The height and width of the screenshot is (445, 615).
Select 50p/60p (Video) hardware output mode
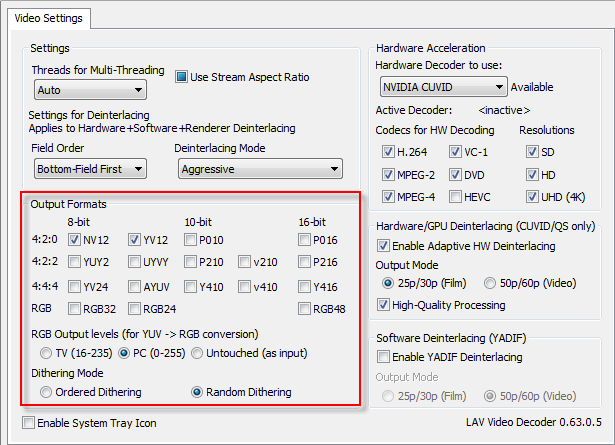point(490,283)
